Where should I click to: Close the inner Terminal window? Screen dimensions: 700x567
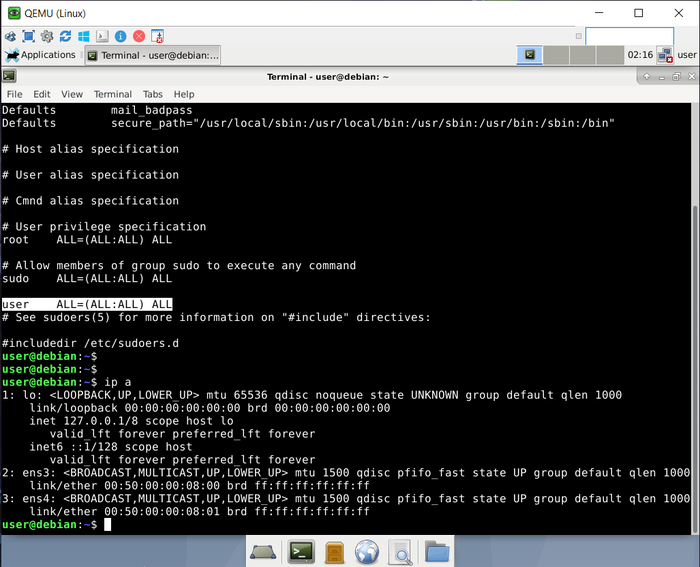coord(692,77)
